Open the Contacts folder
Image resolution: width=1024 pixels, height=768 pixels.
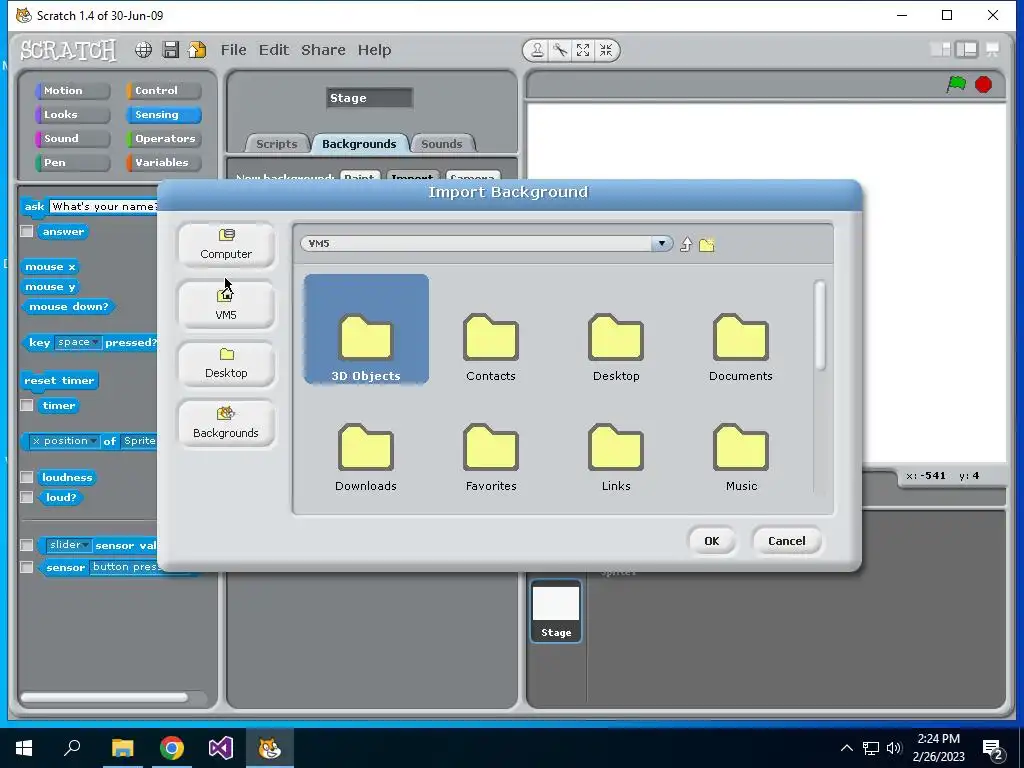[490, 347]
